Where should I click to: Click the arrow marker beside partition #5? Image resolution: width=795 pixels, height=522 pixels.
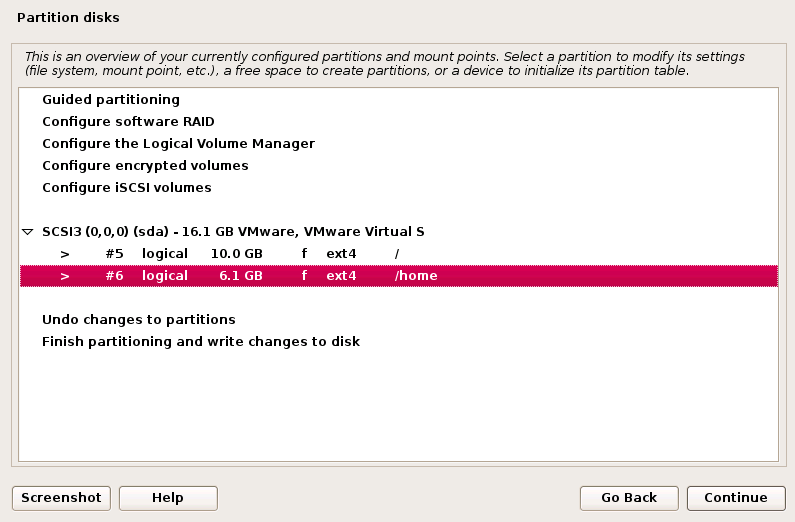64,254
